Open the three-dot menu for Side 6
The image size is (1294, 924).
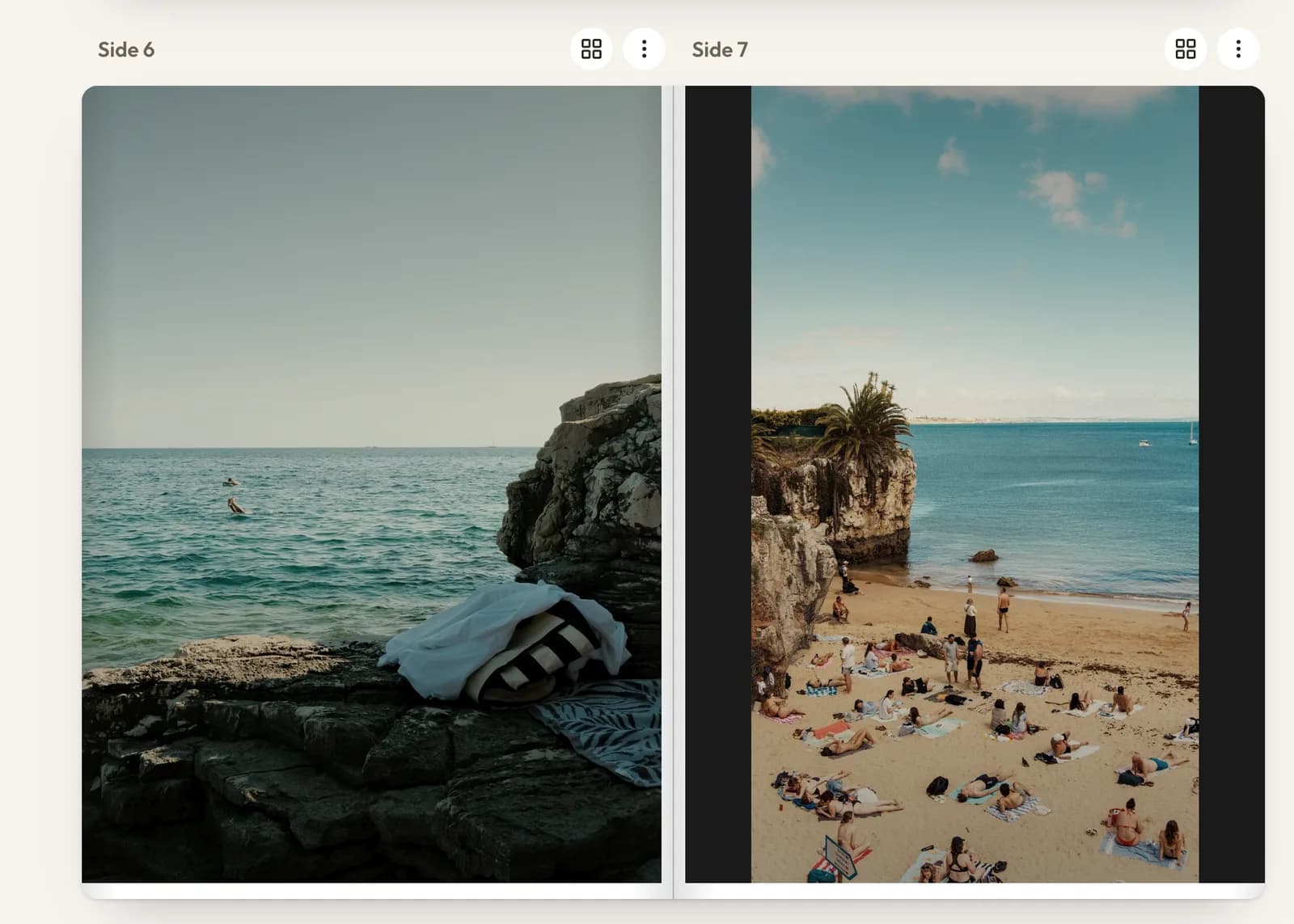pyautogui.click(x=644, y=49)
